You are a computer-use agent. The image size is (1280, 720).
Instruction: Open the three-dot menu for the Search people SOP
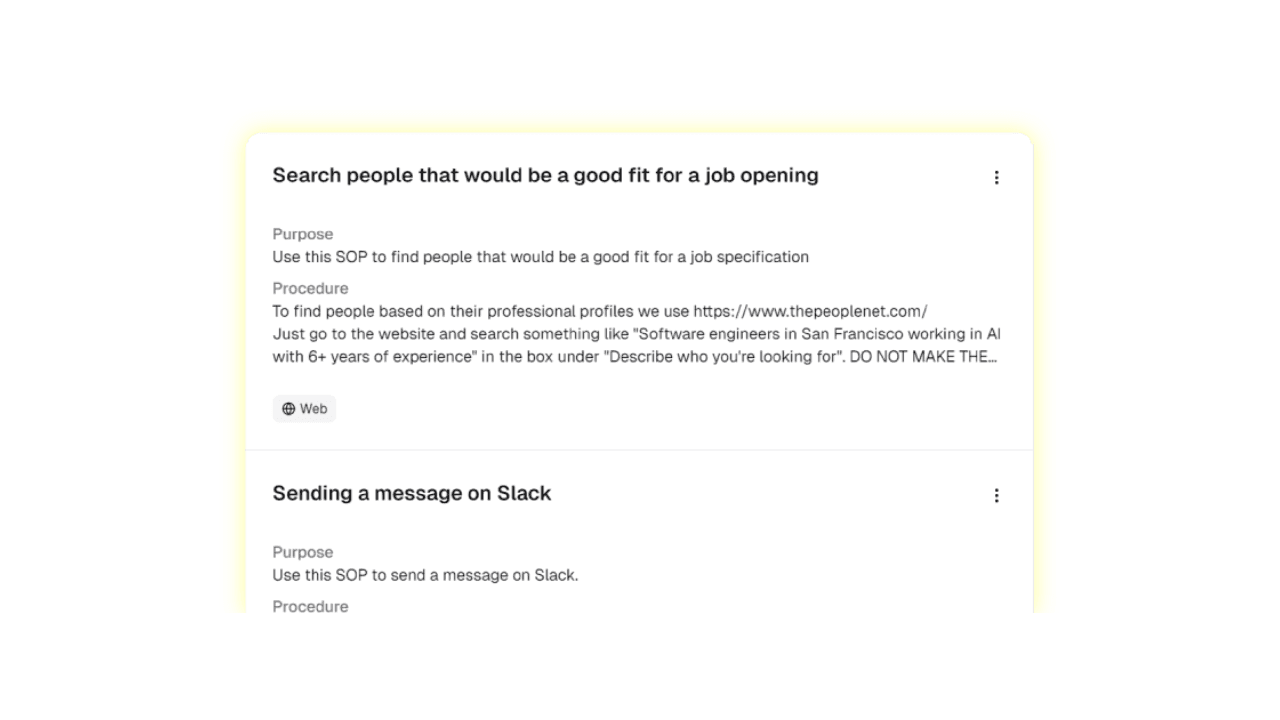point(996,177)
